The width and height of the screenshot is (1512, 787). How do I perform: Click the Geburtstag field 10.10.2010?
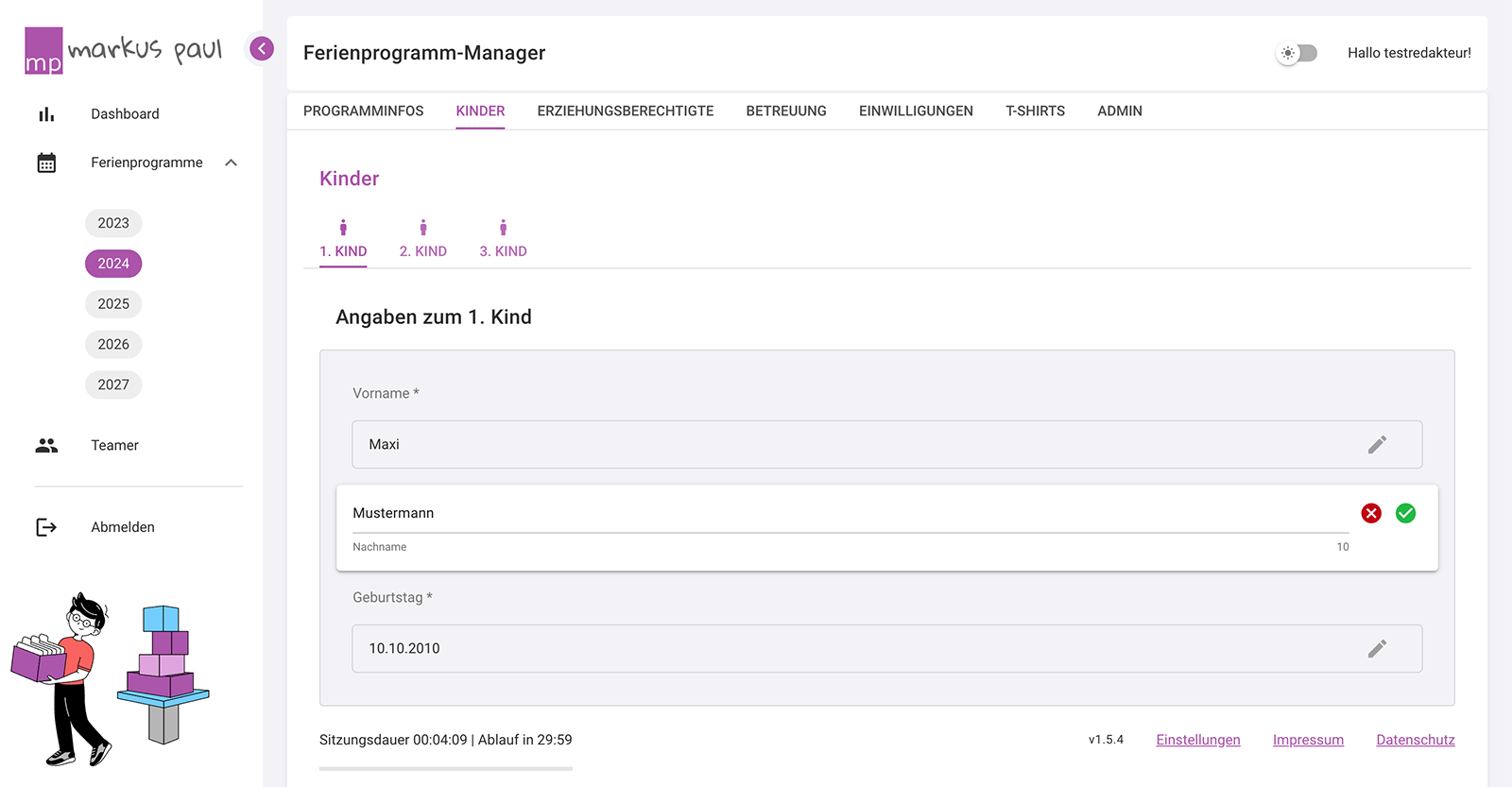[x=887, y=648]
